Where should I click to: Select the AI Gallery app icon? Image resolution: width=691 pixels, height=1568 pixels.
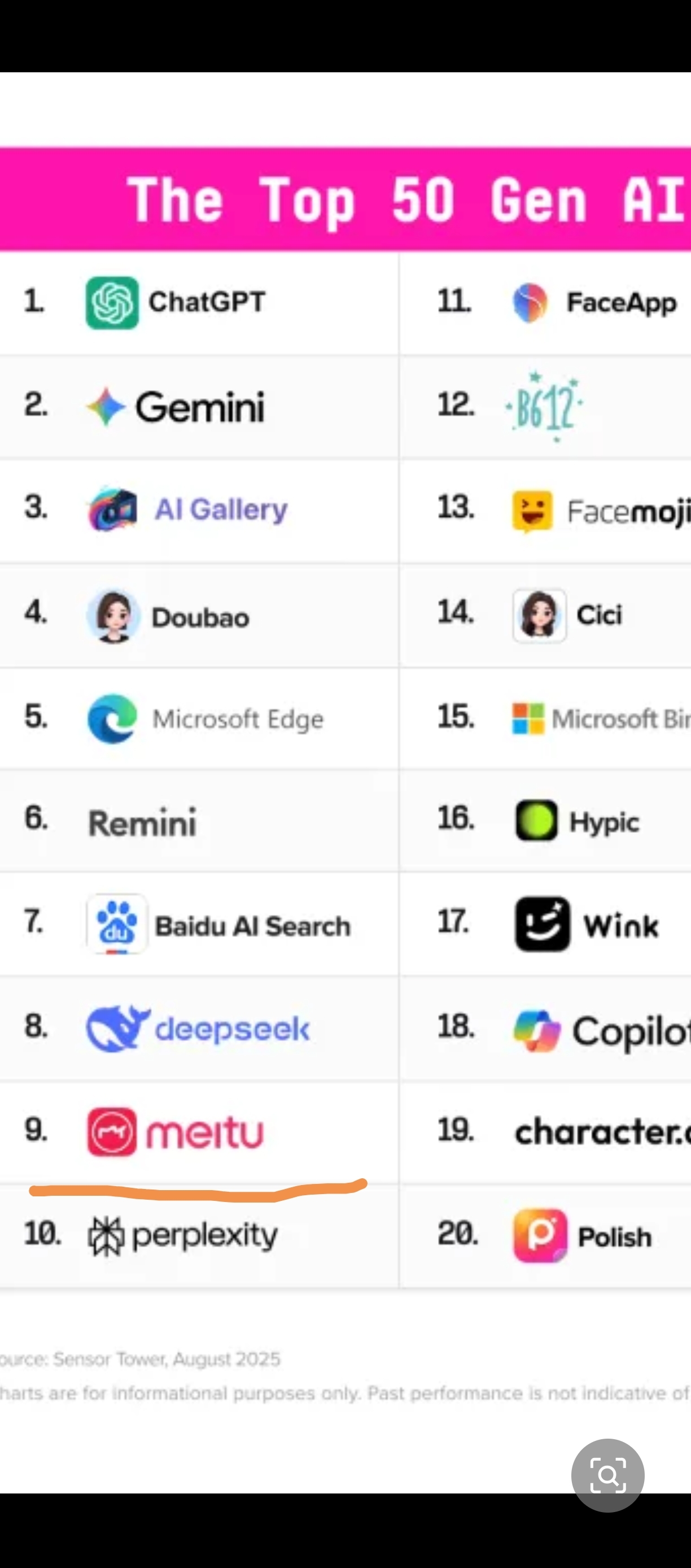pyautogui.click(x=112, y=509)
